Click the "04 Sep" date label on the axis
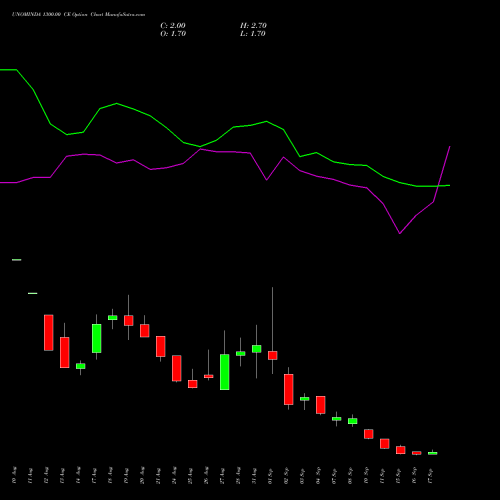Viewport: 500px width, 500px height. click(318, 476)
